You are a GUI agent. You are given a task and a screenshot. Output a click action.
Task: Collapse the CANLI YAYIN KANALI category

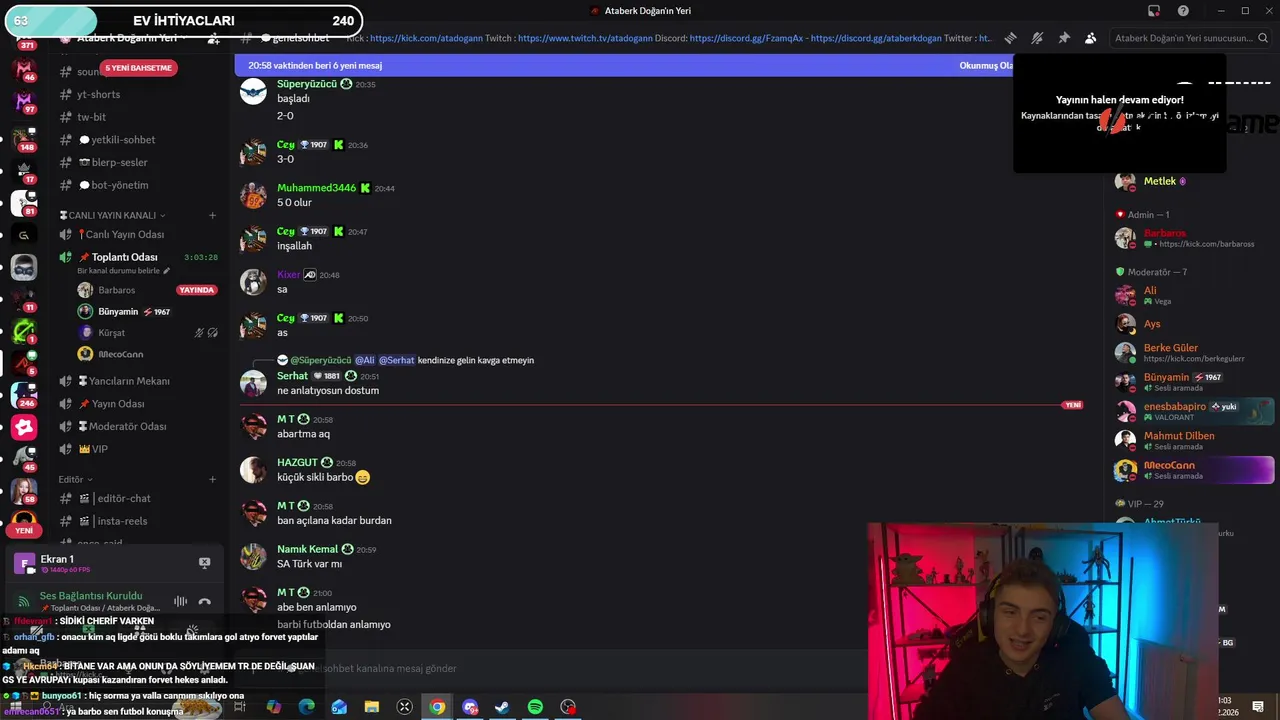(112, 215)
